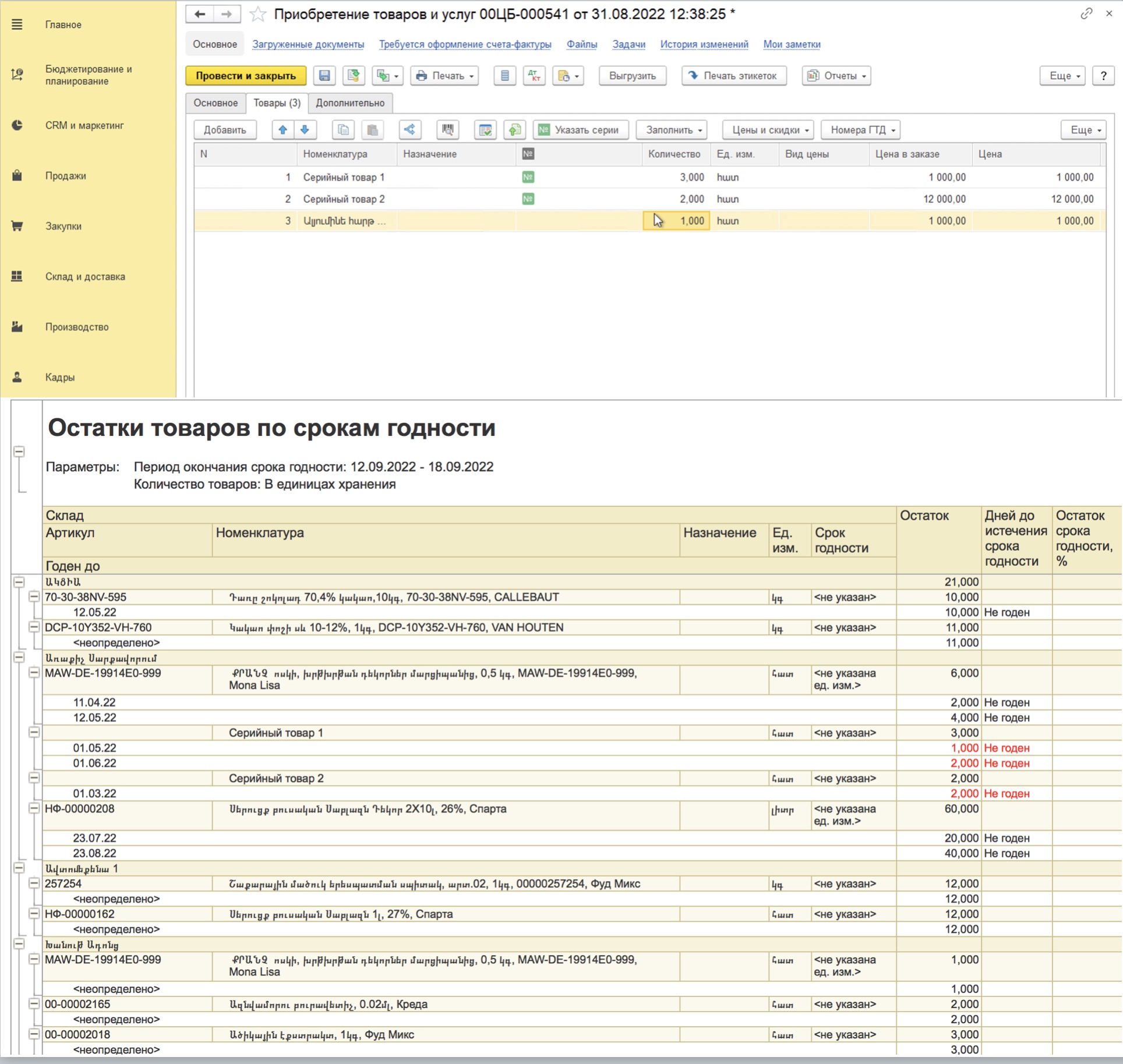Viewport: 1123px width, 1064px height.
Task: Click the split row (share) icon
Action: [410, 129]
